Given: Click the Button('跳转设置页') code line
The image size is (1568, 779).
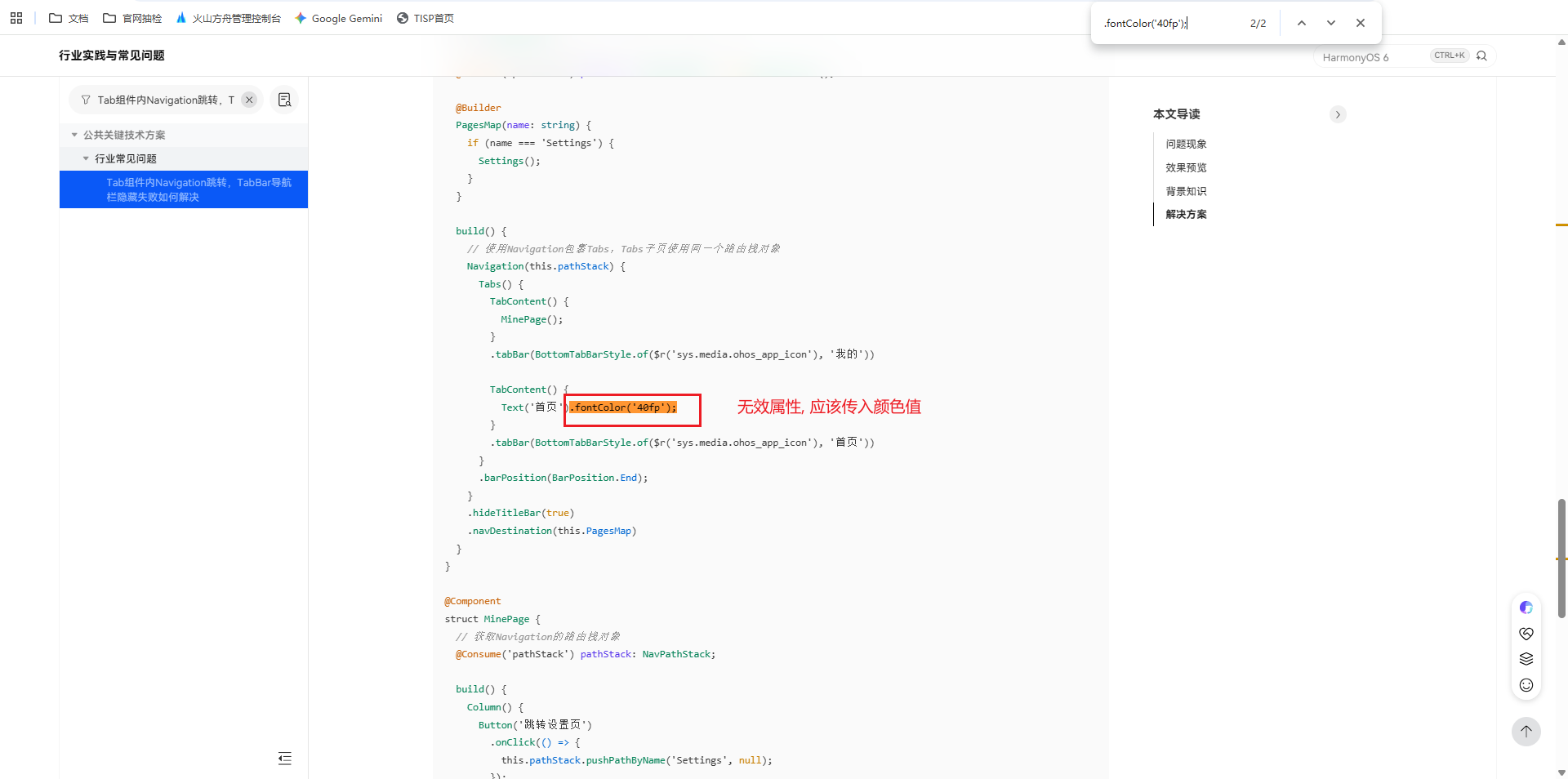Looking at the screenshot, I should tap(536, 725).
